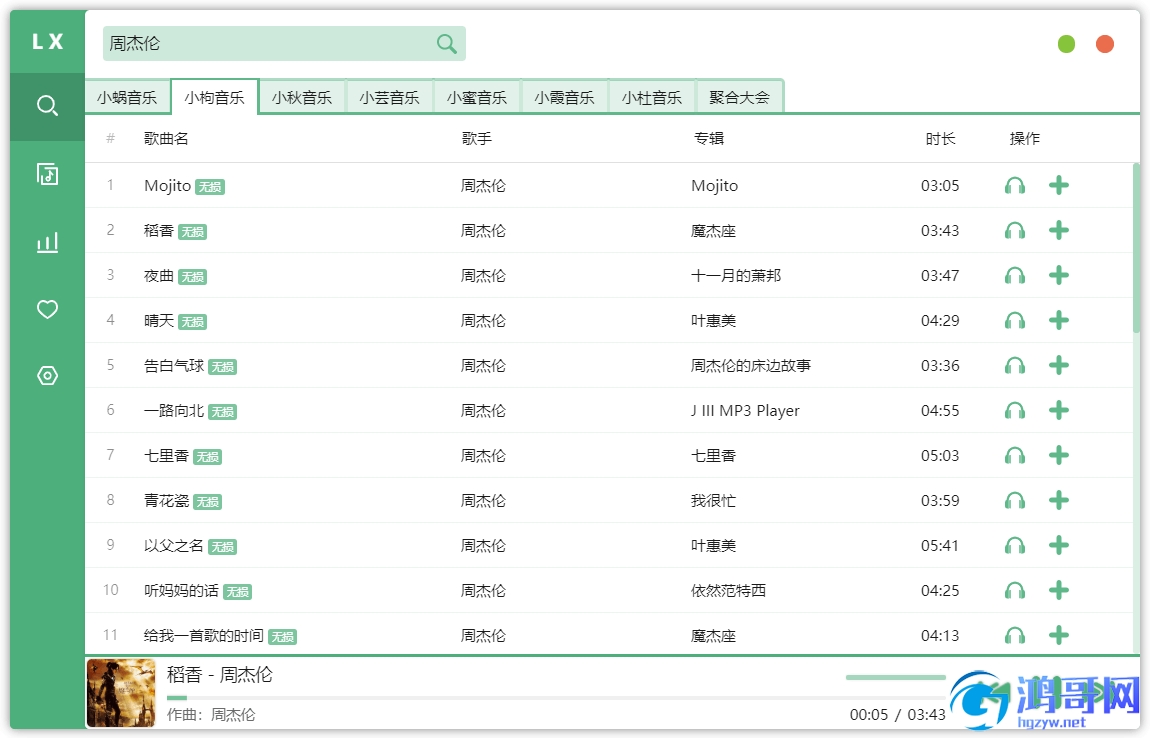The image size is (1150, 738).
Task: Click the red close window dot
Action: point(1105,44)
